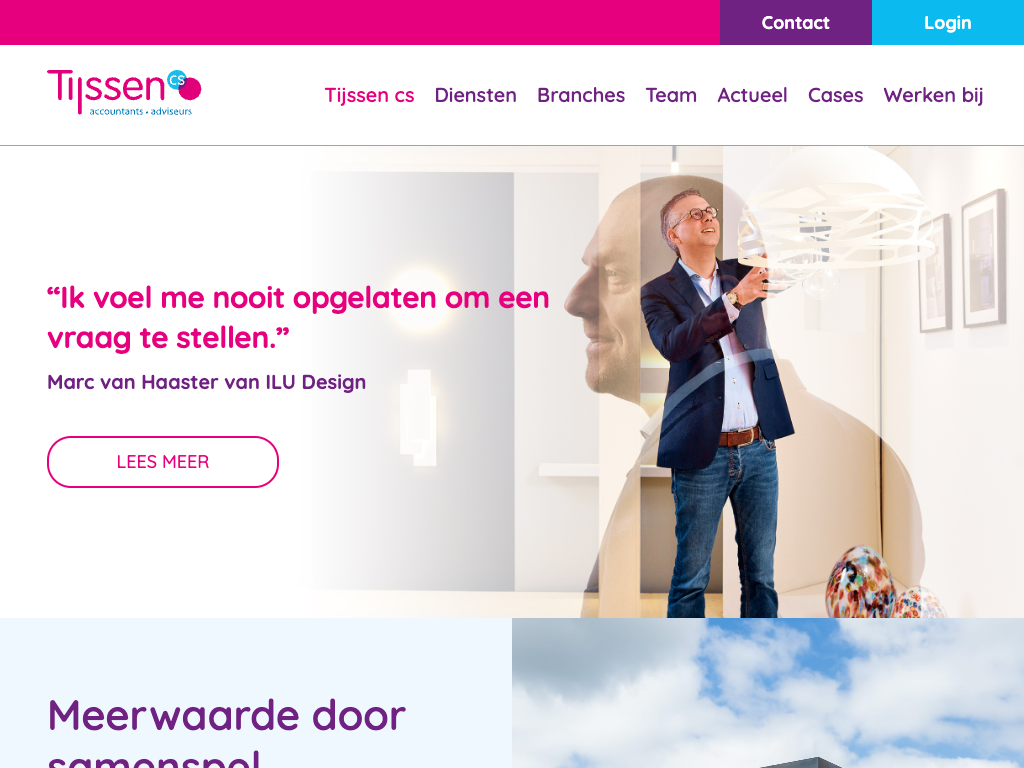The width and height of the screenshot is (1024, 768).
Task: Open the Team page
Action: click(x=671, y=95)
